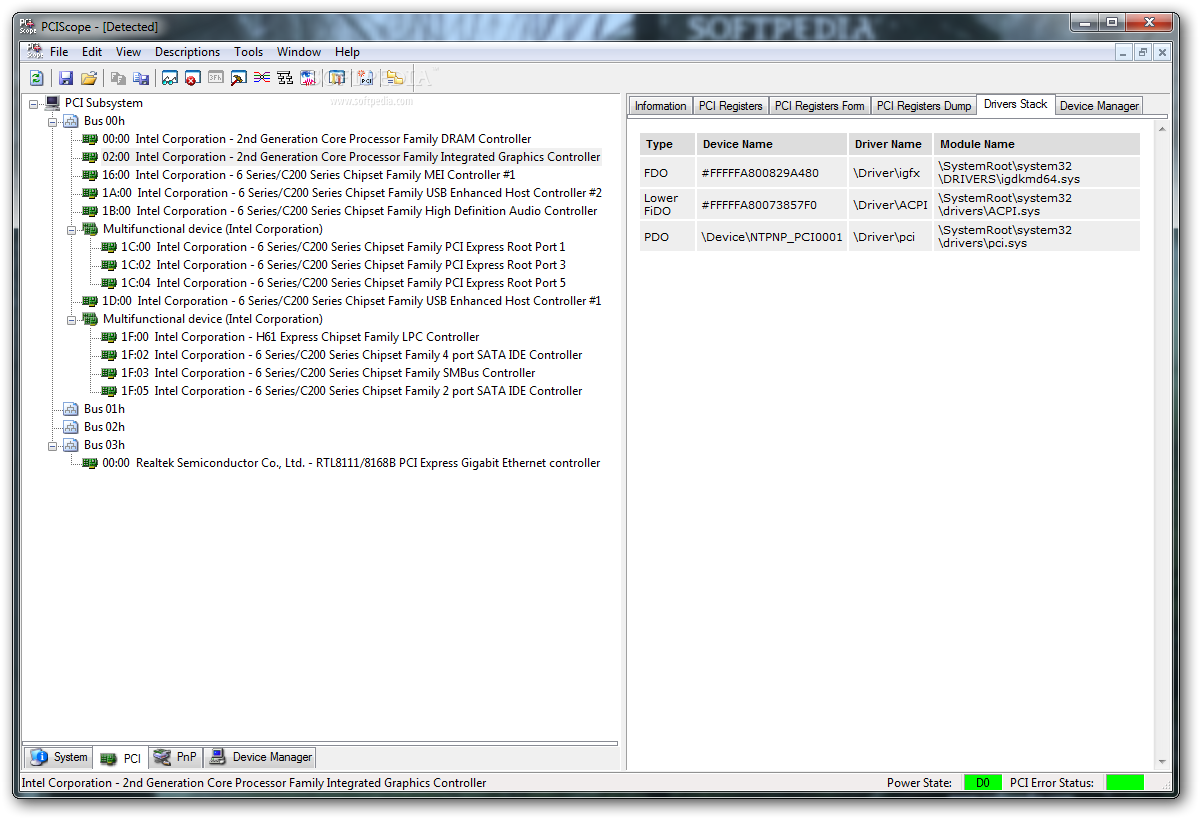
Task: Switch to the PnP tab at the bottom
Action: (x=176, y=757)
